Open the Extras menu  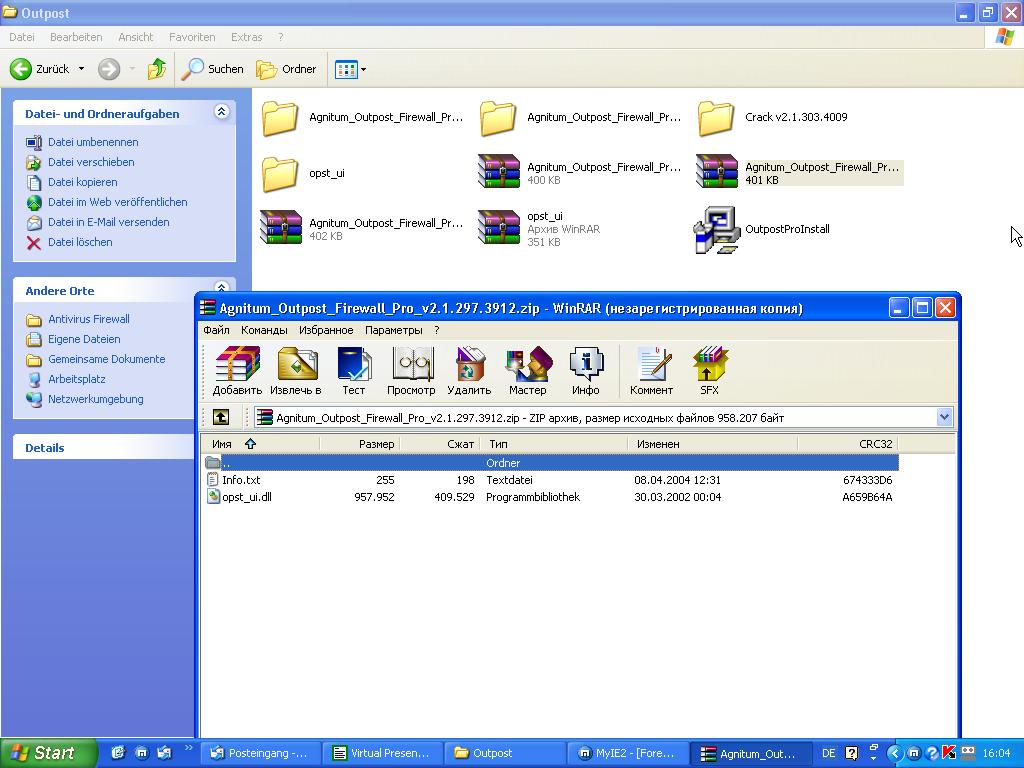click(x=246, y=37)
